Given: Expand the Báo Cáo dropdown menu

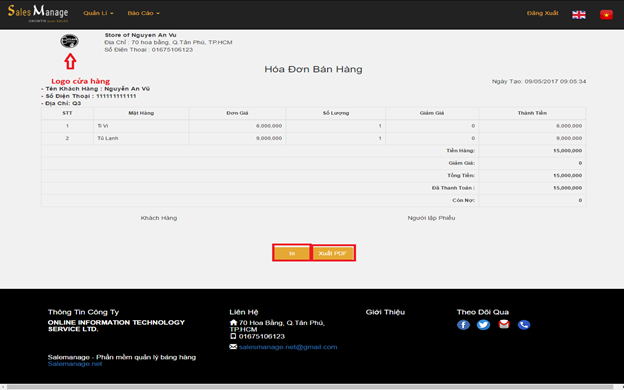Looking at the screenshot, I should (143, 13).
